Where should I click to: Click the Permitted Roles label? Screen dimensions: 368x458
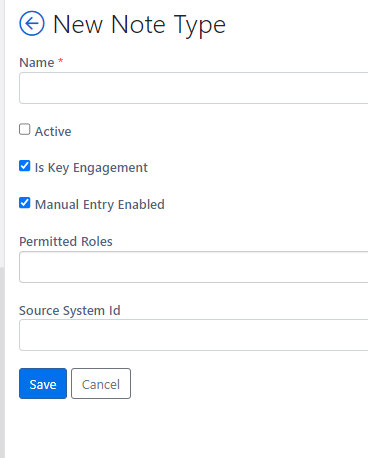pyautogui.click(x=66, y=241)
